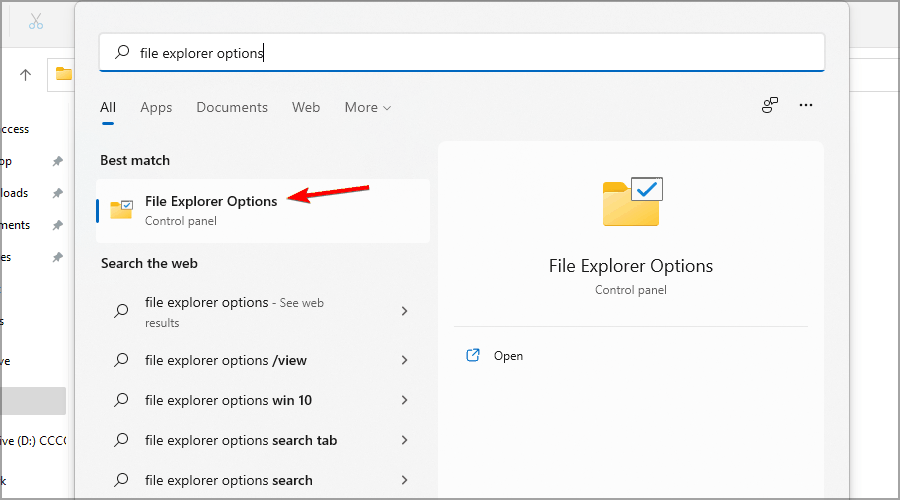Click the pin icon next to 'loads' in sidebar
The width and height of the screenshot is (900, 500).
pos(57,193)
